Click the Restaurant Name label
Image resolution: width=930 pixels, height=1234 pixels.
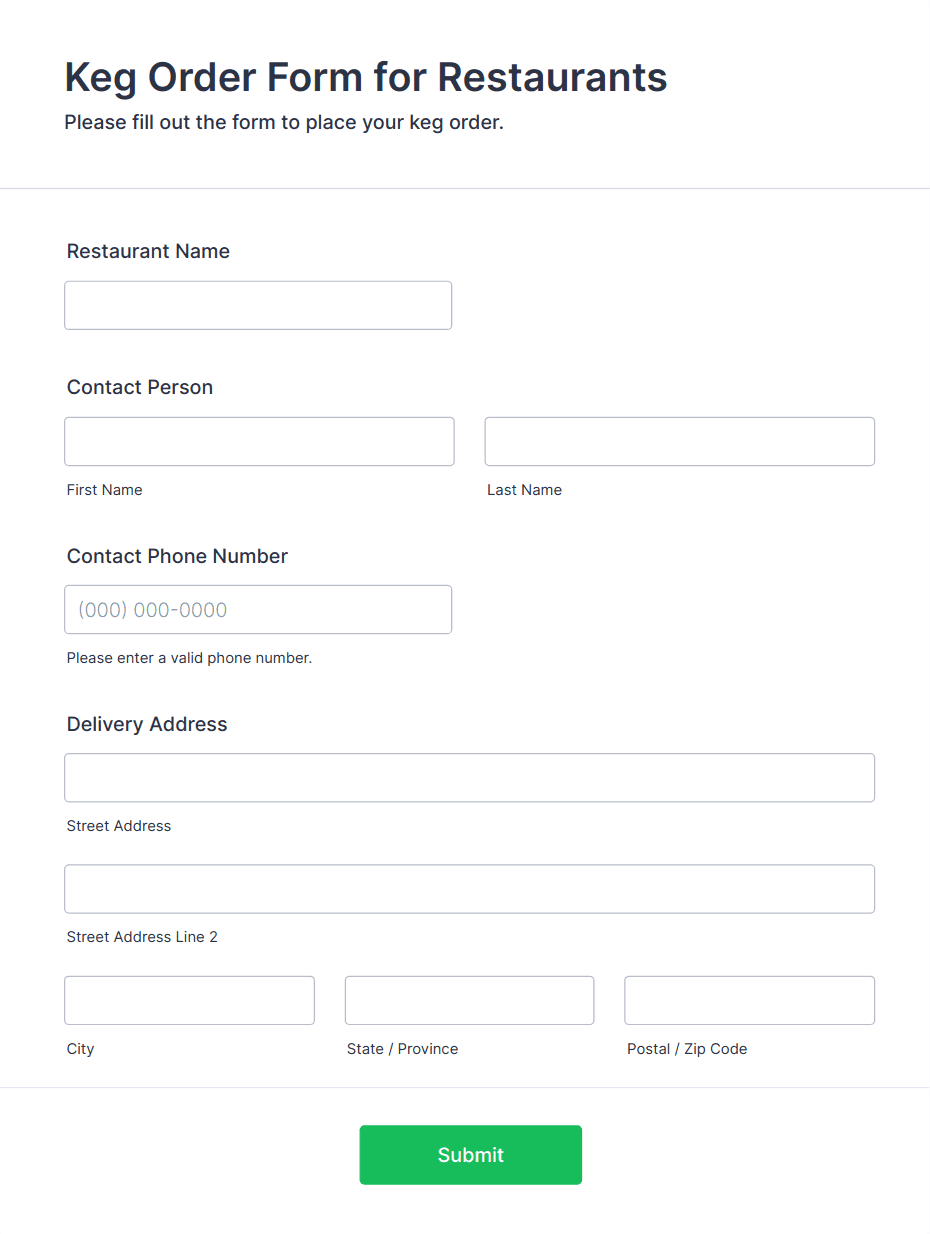tap(148, 251)
